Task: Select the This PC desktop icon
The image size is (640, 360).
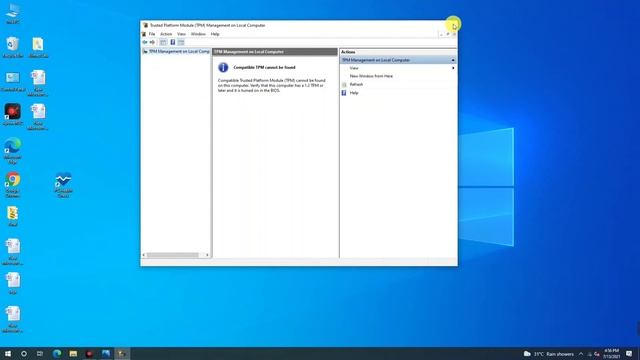Action: click(13, 13)
